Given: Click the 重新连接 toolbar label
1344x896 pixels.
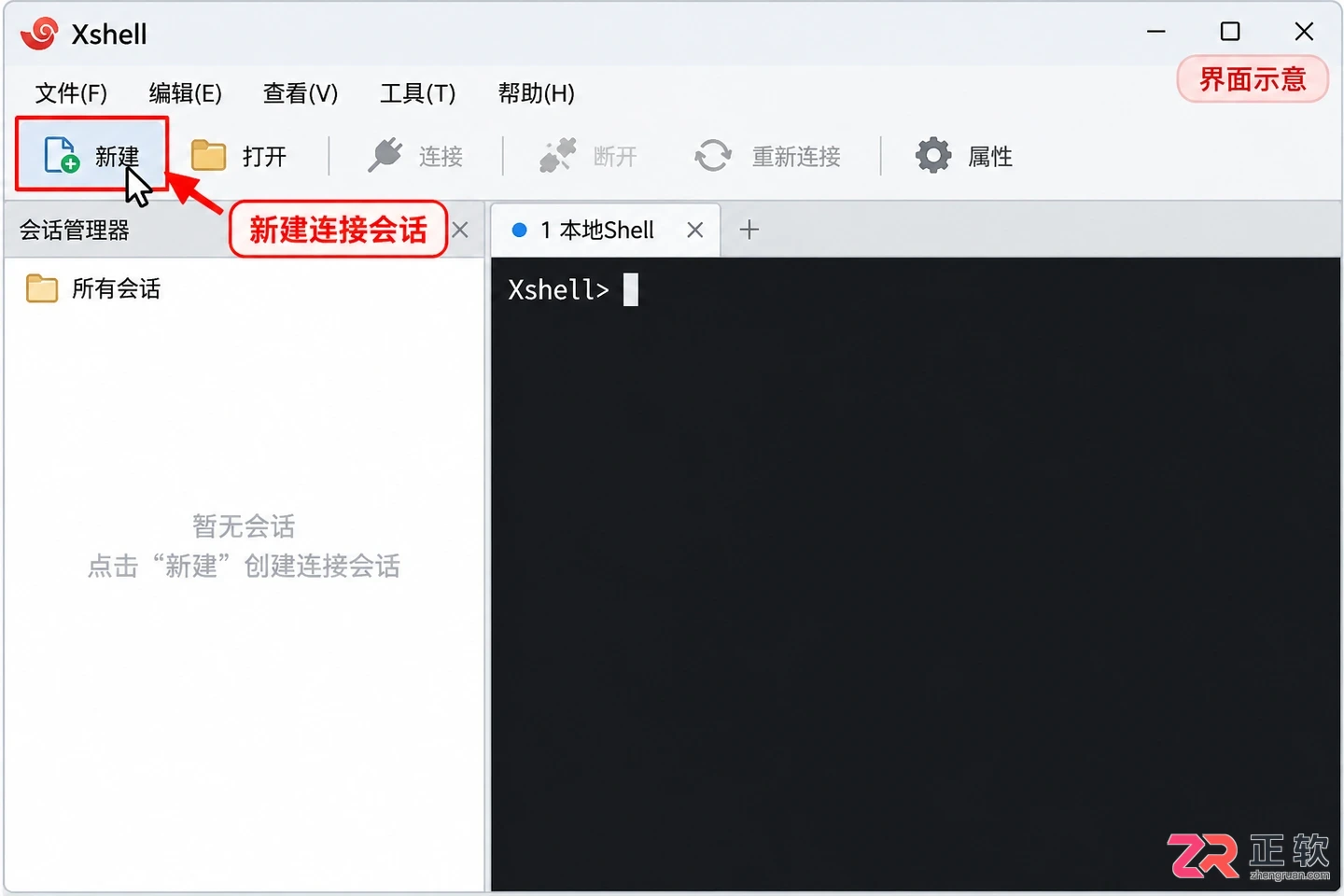Looking at the screenshot, I should [796, 156].
